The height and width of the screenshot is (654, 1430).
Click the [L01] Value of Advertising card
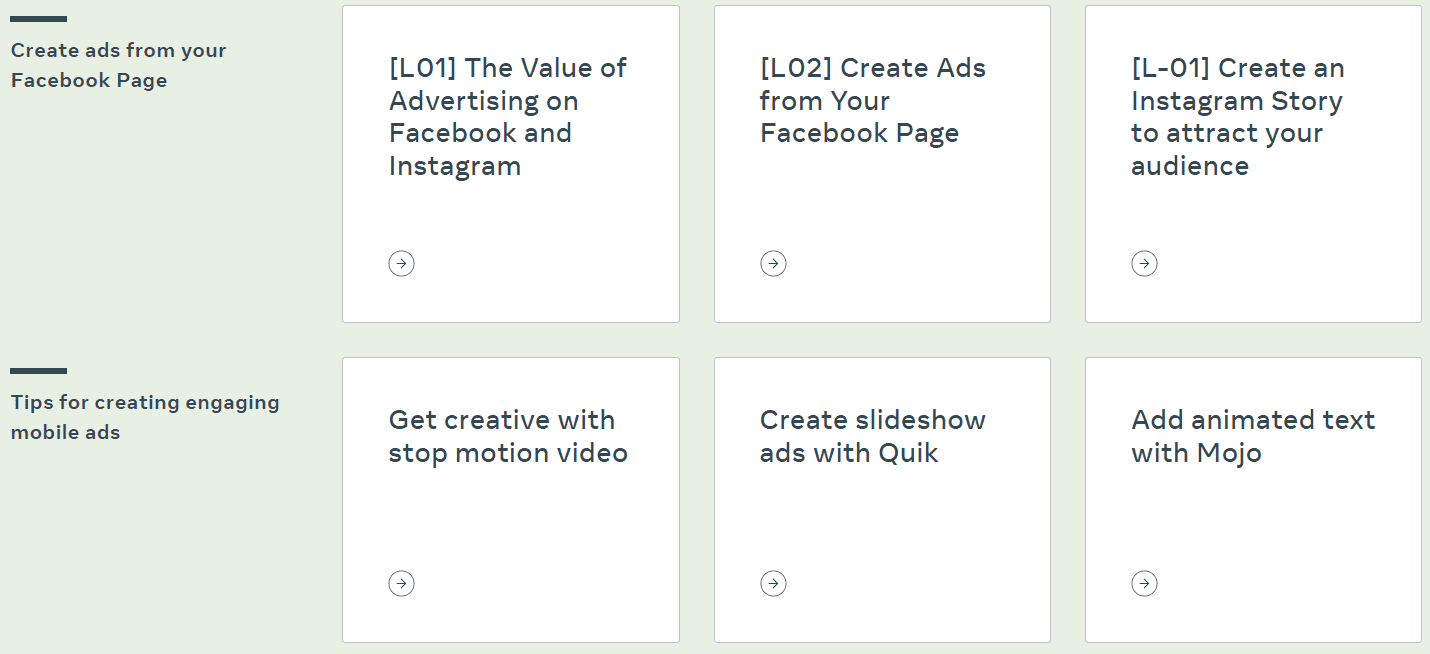click(510, 163)
